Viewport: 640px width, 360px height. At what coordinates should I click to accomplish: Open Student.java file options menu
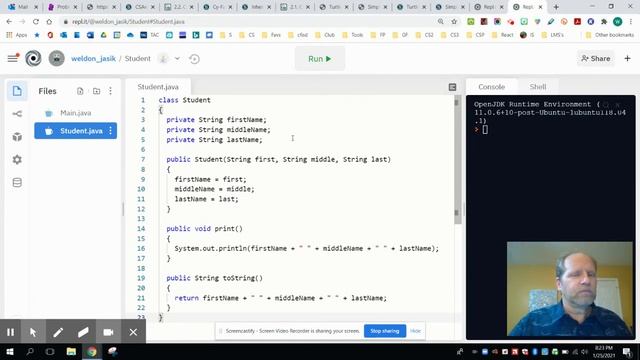111,131
